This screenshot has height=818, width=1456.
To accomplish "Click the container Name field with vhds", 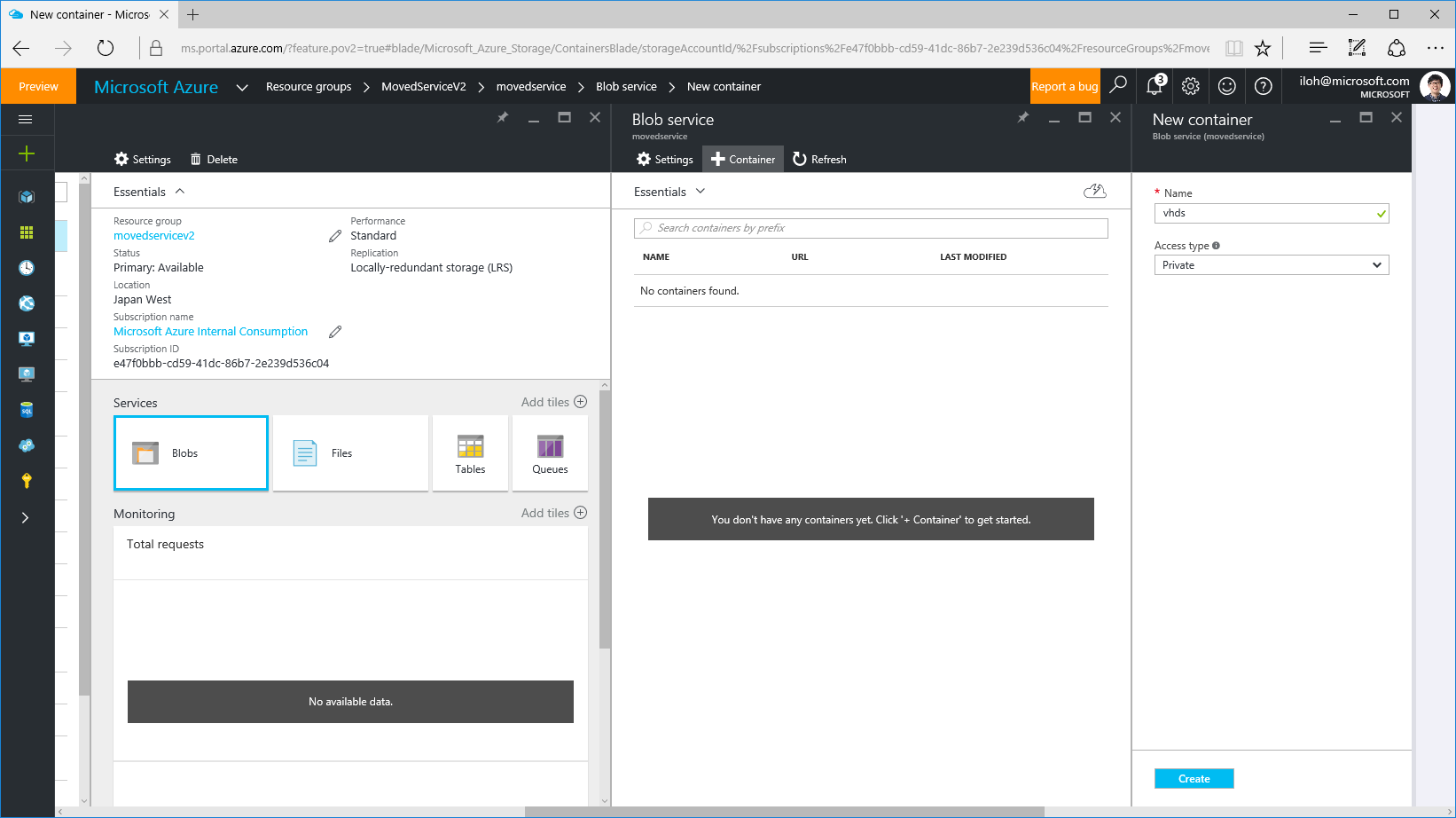I will 1272,213.
